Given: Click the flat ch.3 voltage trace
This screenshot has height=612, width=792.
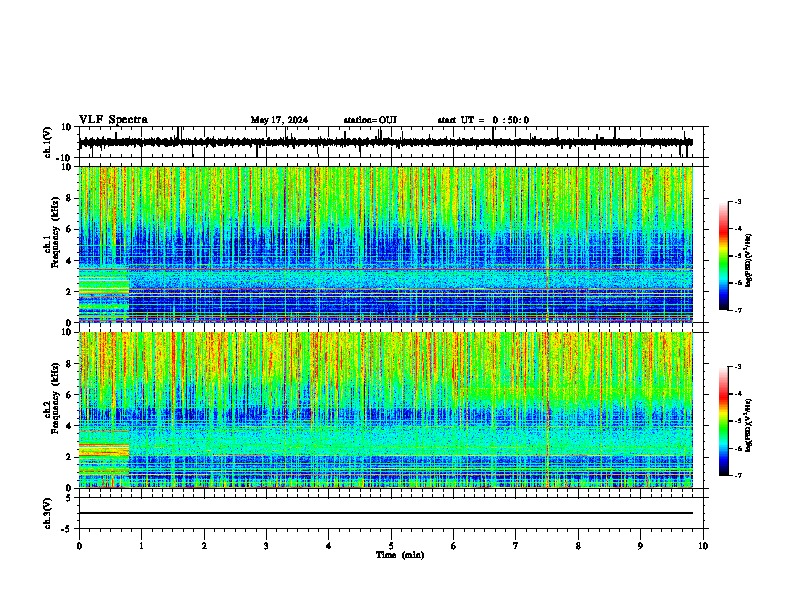Looking at the screenshot, I should [386, 513].
